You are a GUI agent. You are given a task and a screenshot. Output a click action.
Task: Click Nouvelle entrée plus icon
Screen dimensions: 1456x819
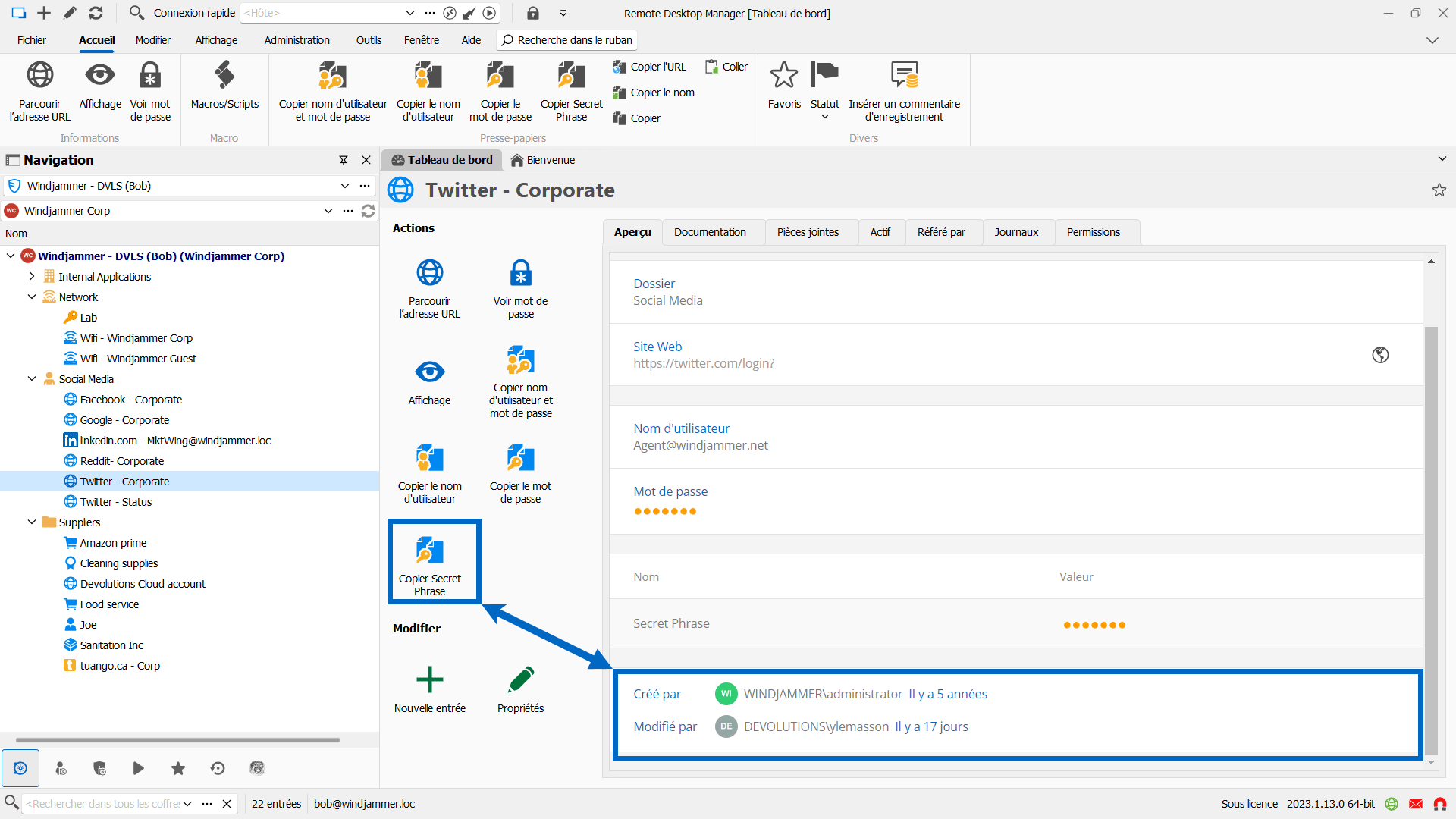click(x=430, y=680)
